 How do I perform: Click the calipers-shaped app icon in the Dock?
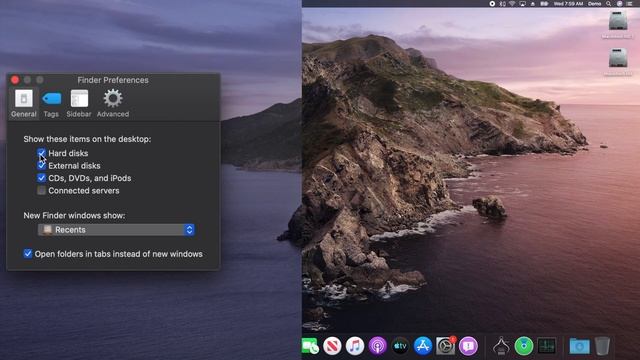[x=501, y=346]
